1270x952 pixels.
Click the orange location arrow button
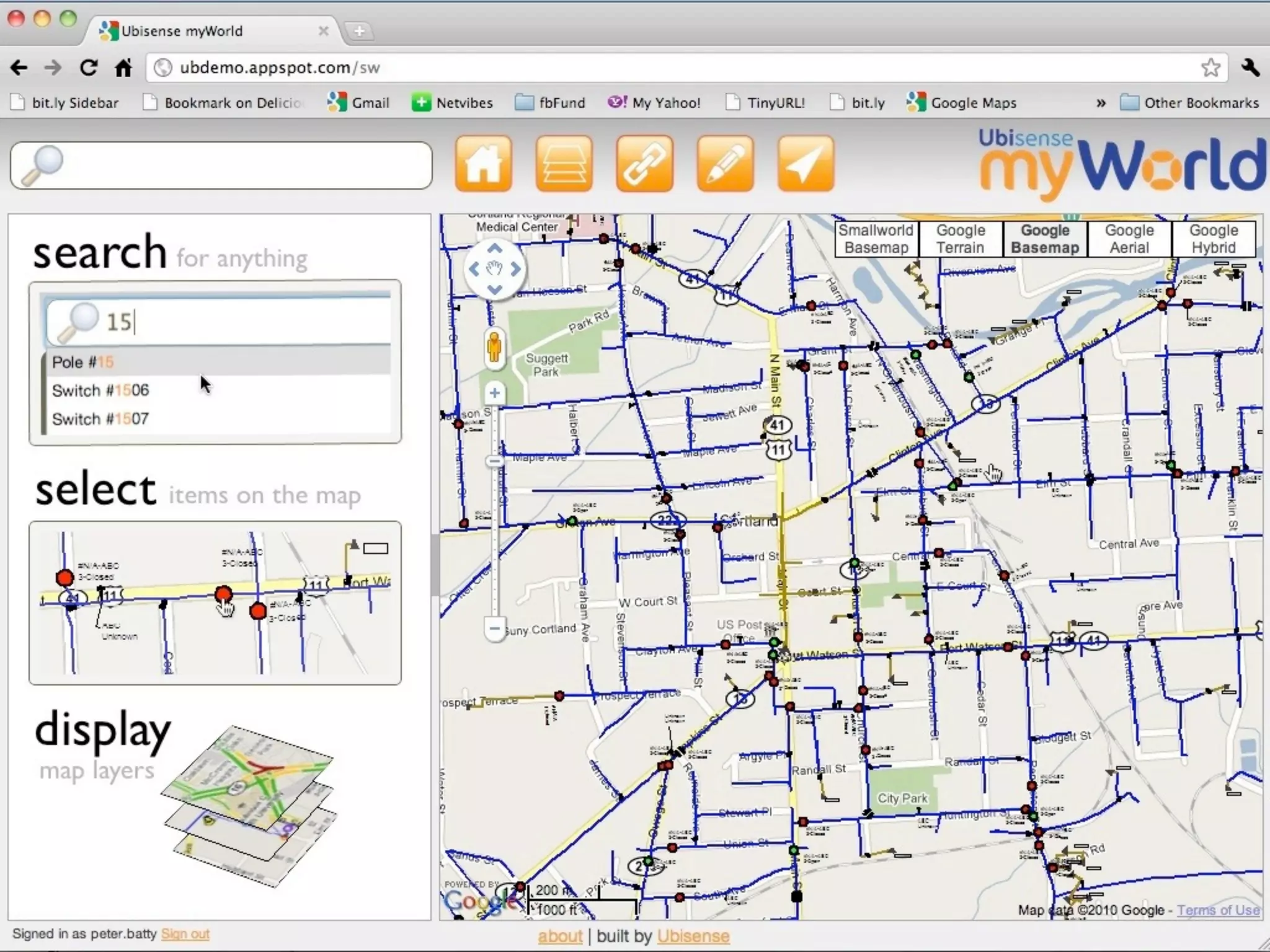tap(805, 164)
